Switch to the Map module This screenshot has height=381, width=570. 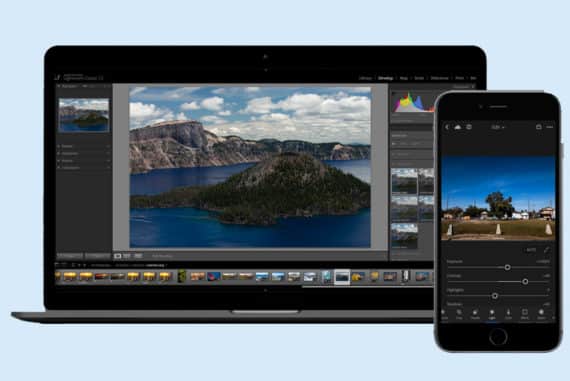(404, 78)
